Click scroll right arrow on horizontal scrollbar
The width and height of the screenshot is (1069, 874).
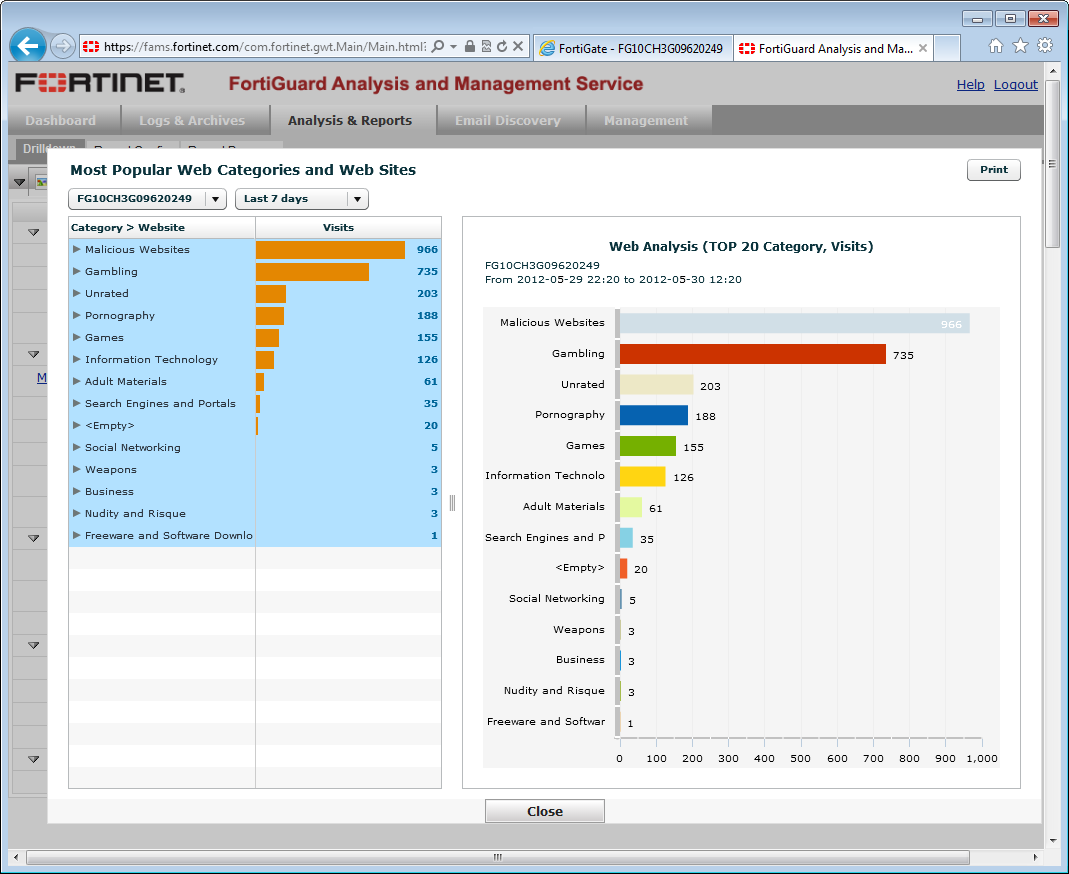[x=1036, y=857]
